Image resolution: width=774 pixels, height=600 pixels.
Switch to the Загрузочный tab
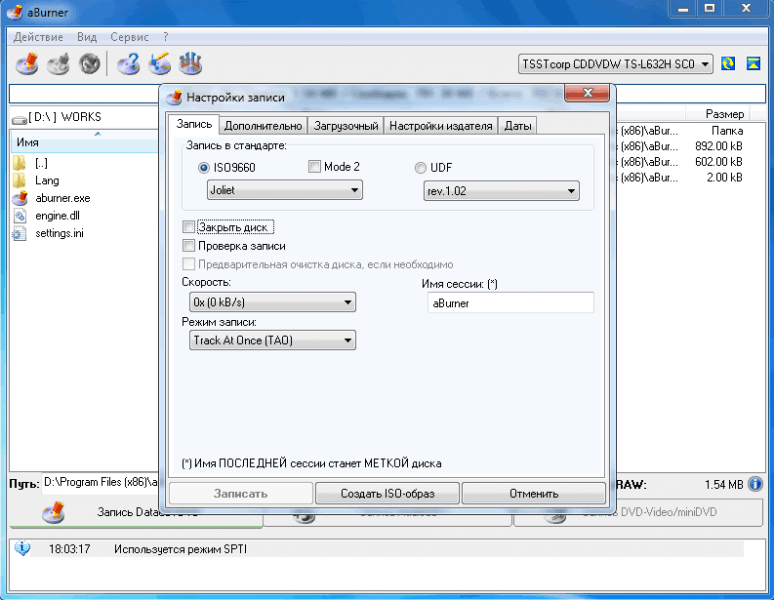coord(346,126)
